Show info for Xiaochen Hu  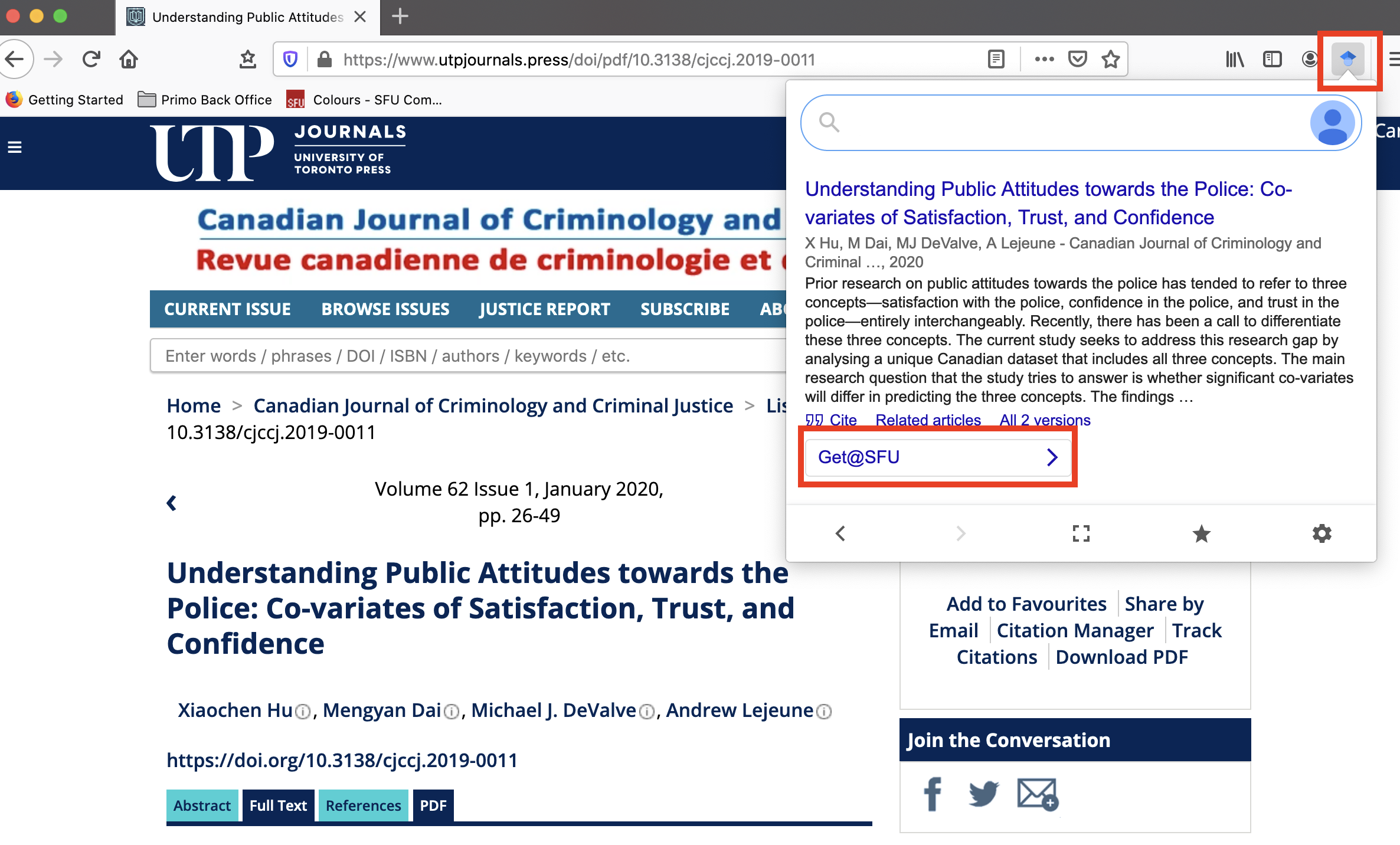pos(303,712)
